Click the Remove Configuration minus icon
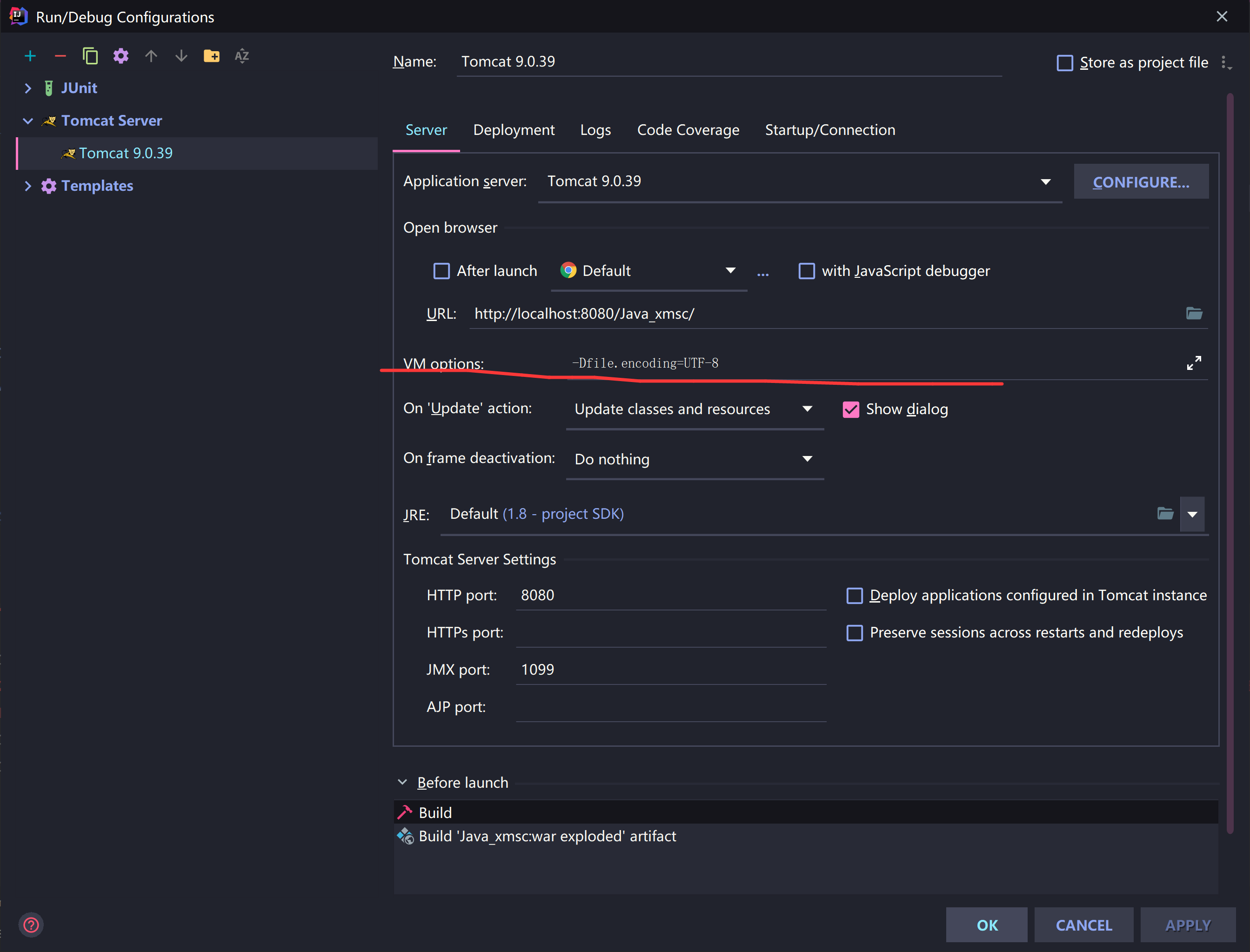 pyautogui.click(x=60, y=56)
